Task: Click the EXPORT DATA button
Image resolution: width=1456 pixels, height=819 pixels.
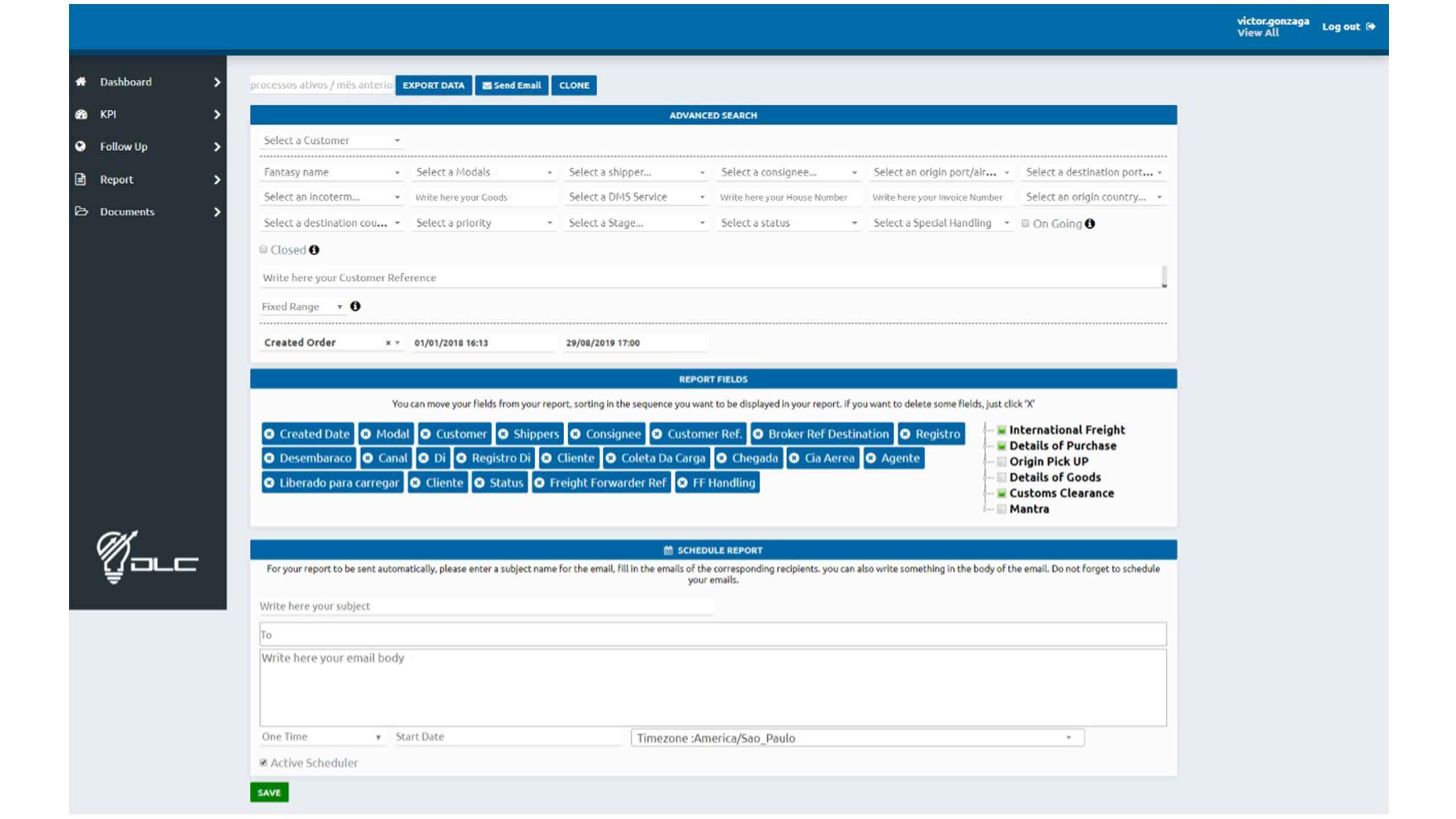Action: click(x=433, y=85)
